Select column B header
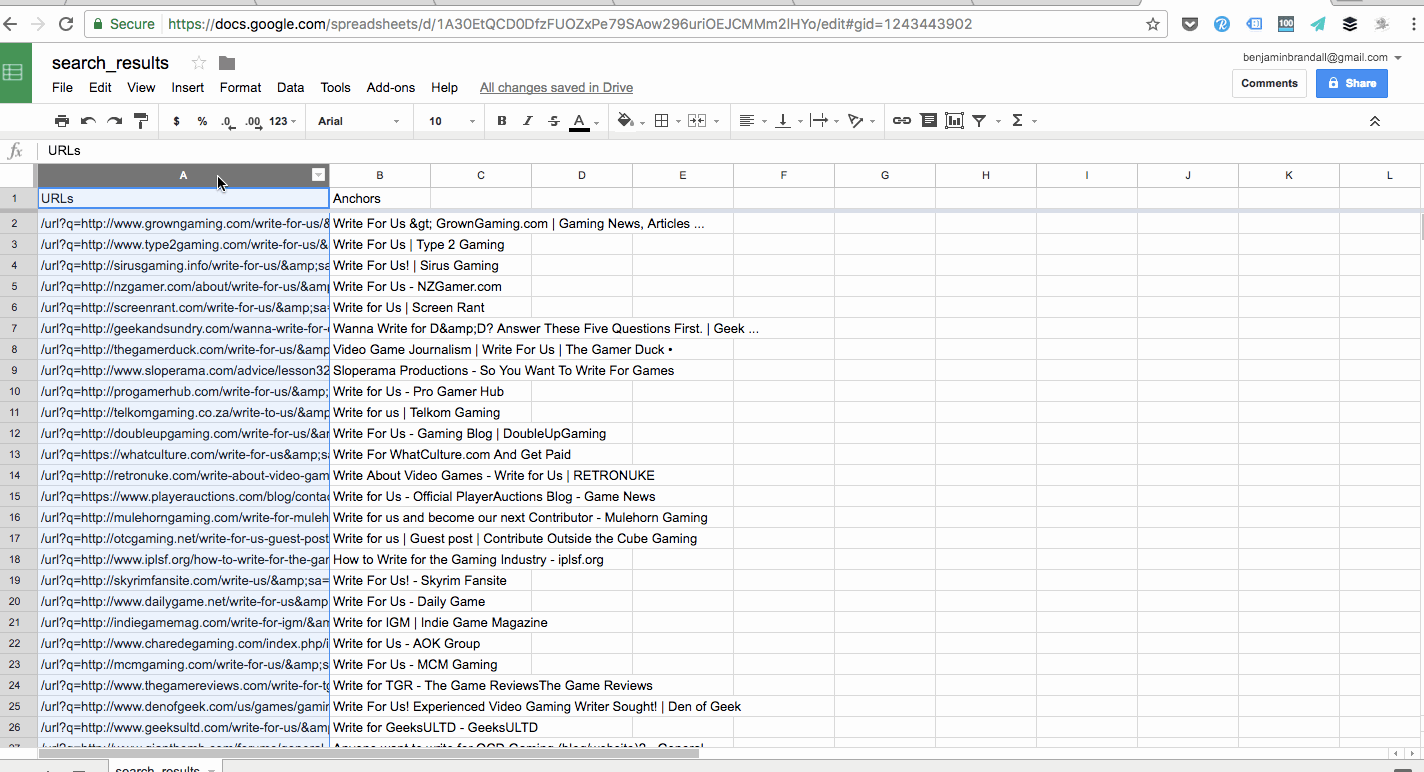The height and width of the screenshot is (772, 1424). (380, 175)
